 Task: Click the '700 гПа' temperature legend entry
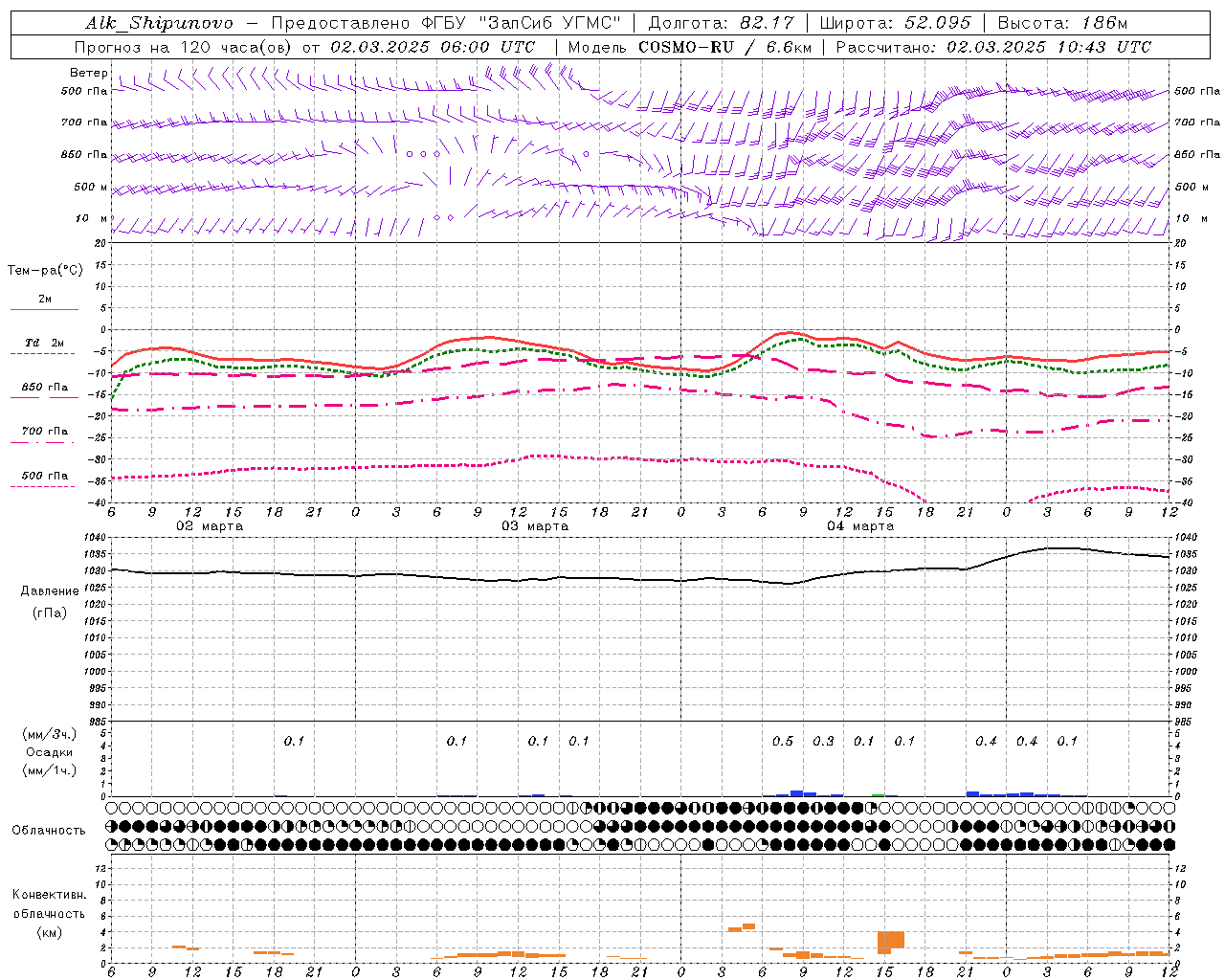pos(45,431)
